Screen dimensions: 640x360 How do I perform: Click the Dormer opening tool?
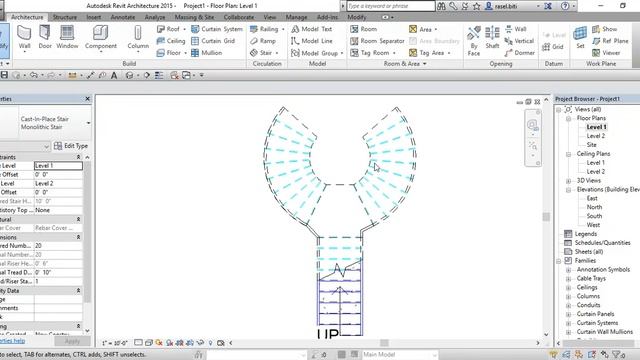pos(520,53)
